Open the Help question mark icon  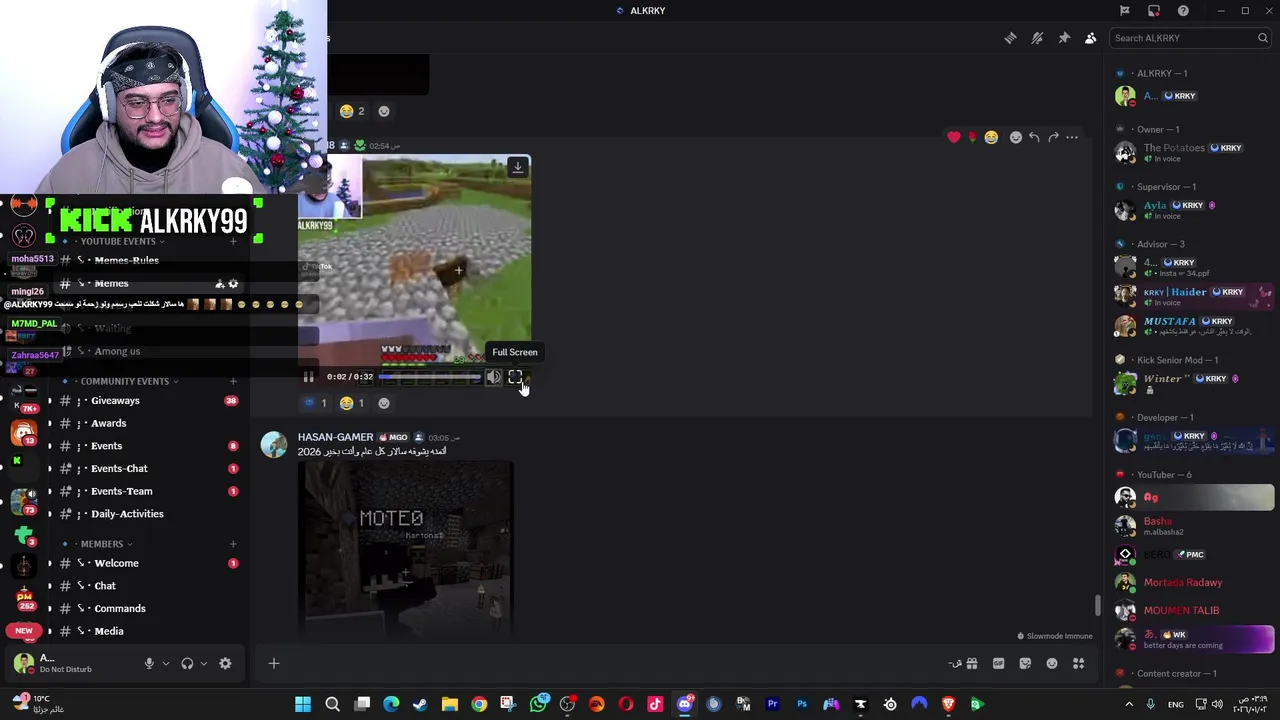coord(1183,11)
